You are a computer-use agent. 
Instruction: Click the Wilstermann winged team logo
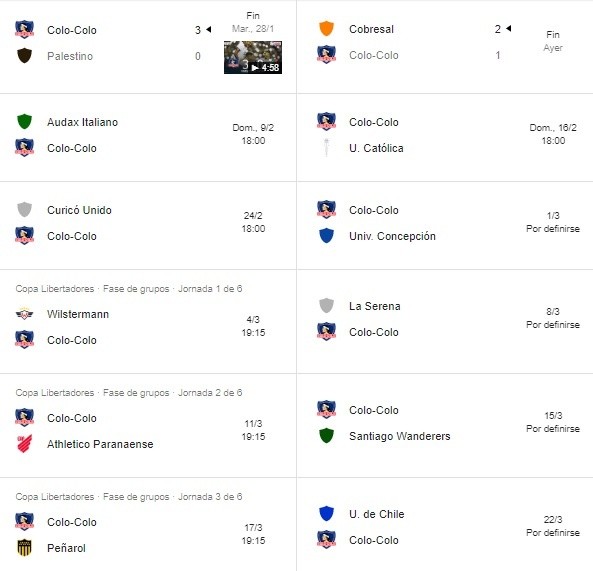[25, 314]
